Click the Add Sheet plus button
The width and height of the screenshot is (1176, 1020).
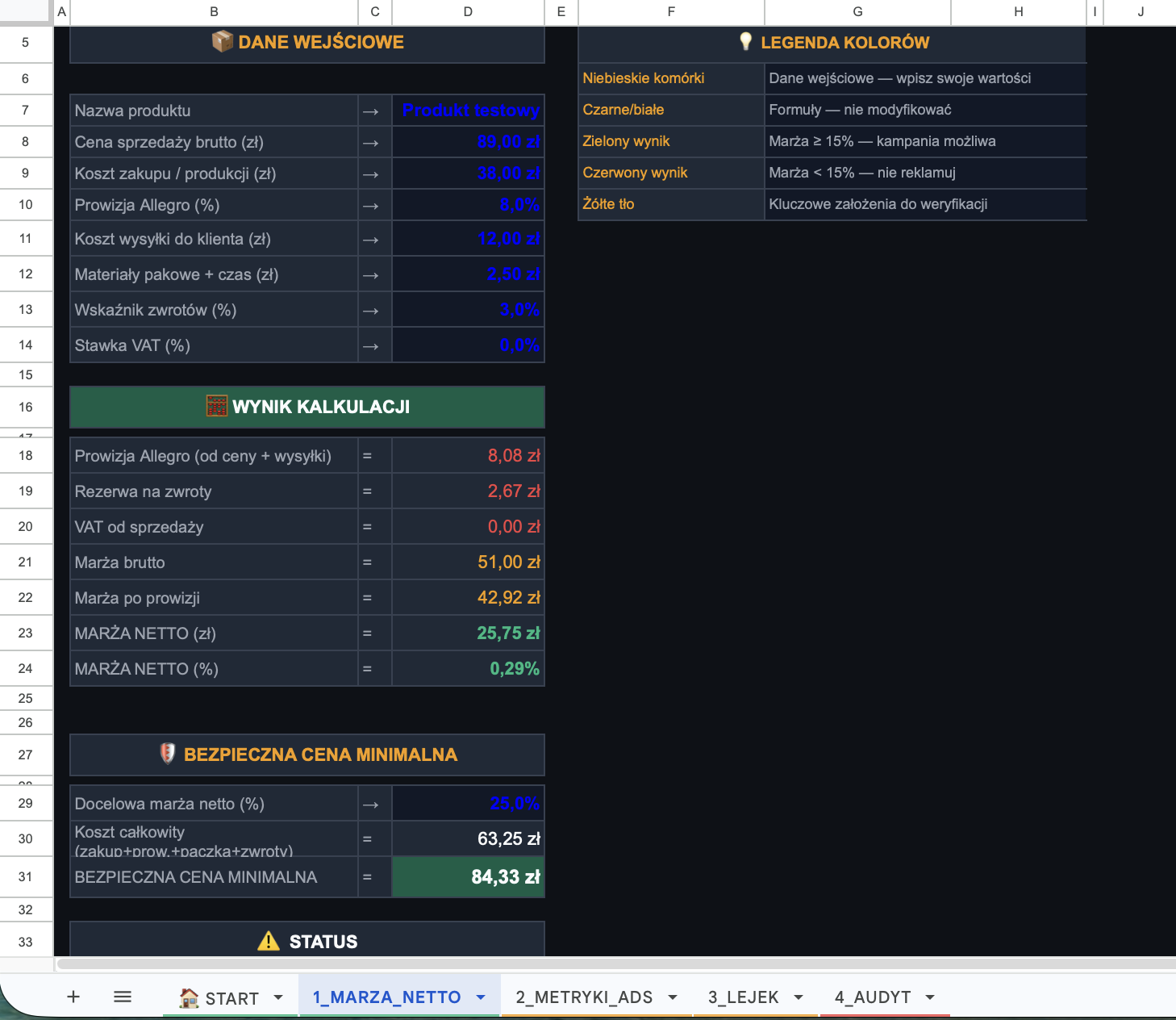click(x=73, y=997)
